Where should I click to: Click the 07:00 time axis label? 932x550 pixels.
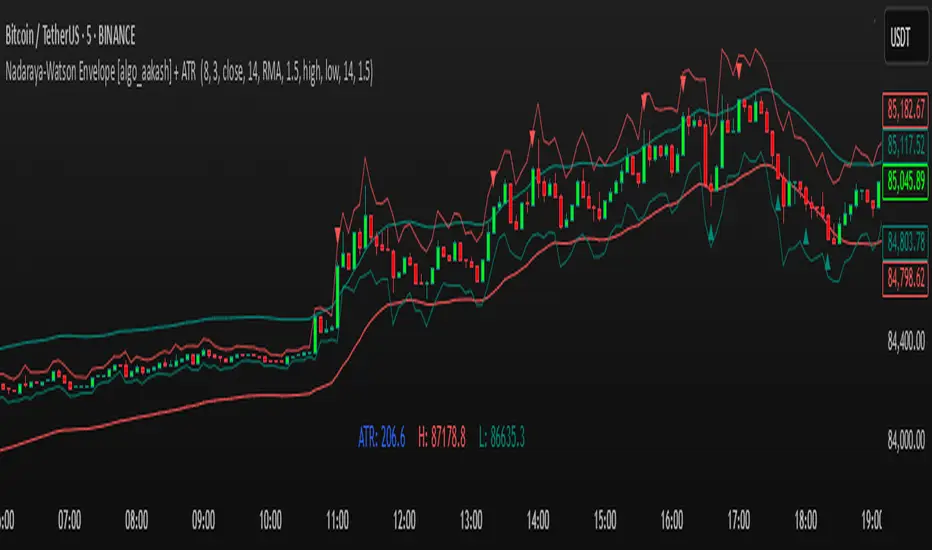[x=70, y=520]
